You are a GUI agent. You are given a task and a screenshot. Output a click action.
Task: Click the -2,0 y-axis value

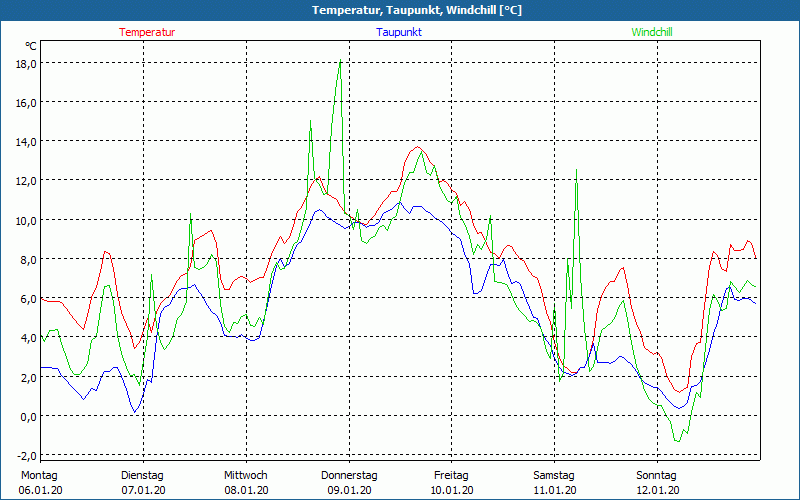point(26,455)
